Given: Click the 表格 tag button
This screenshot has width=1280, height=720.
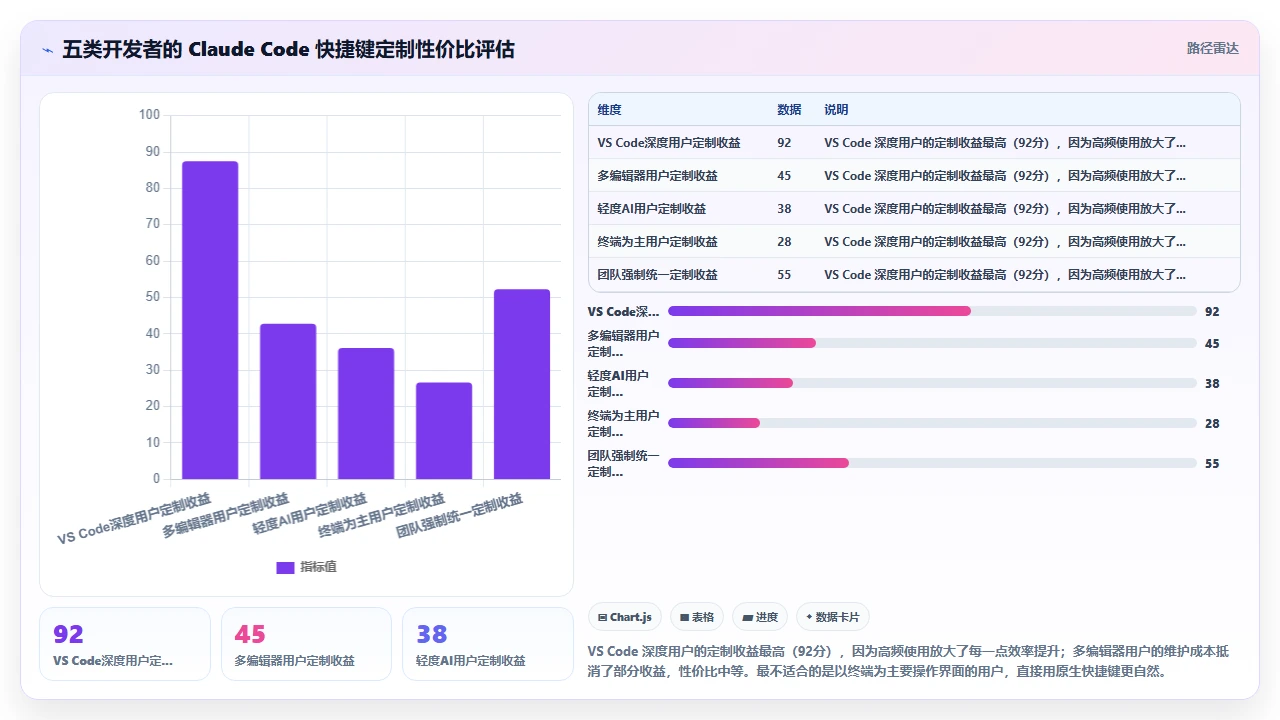Looking at the screenshot, I should pos(697,617).
